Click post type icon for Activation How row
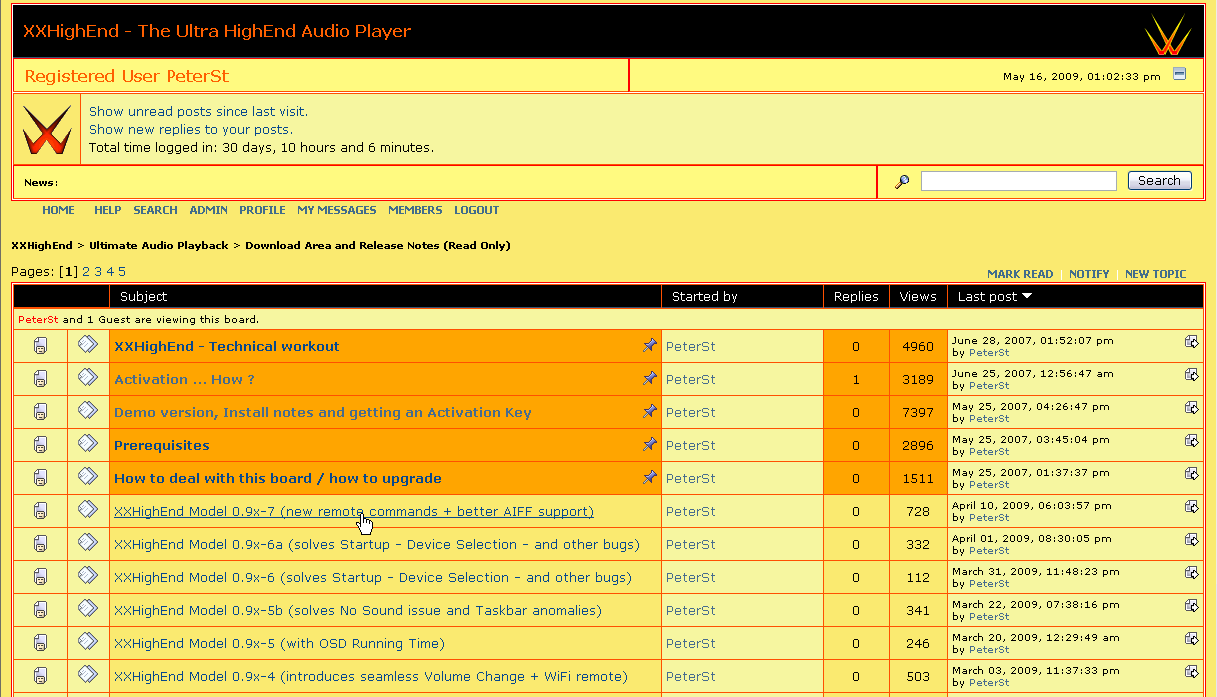This screenshot has width=1217, height=697. 88,378
